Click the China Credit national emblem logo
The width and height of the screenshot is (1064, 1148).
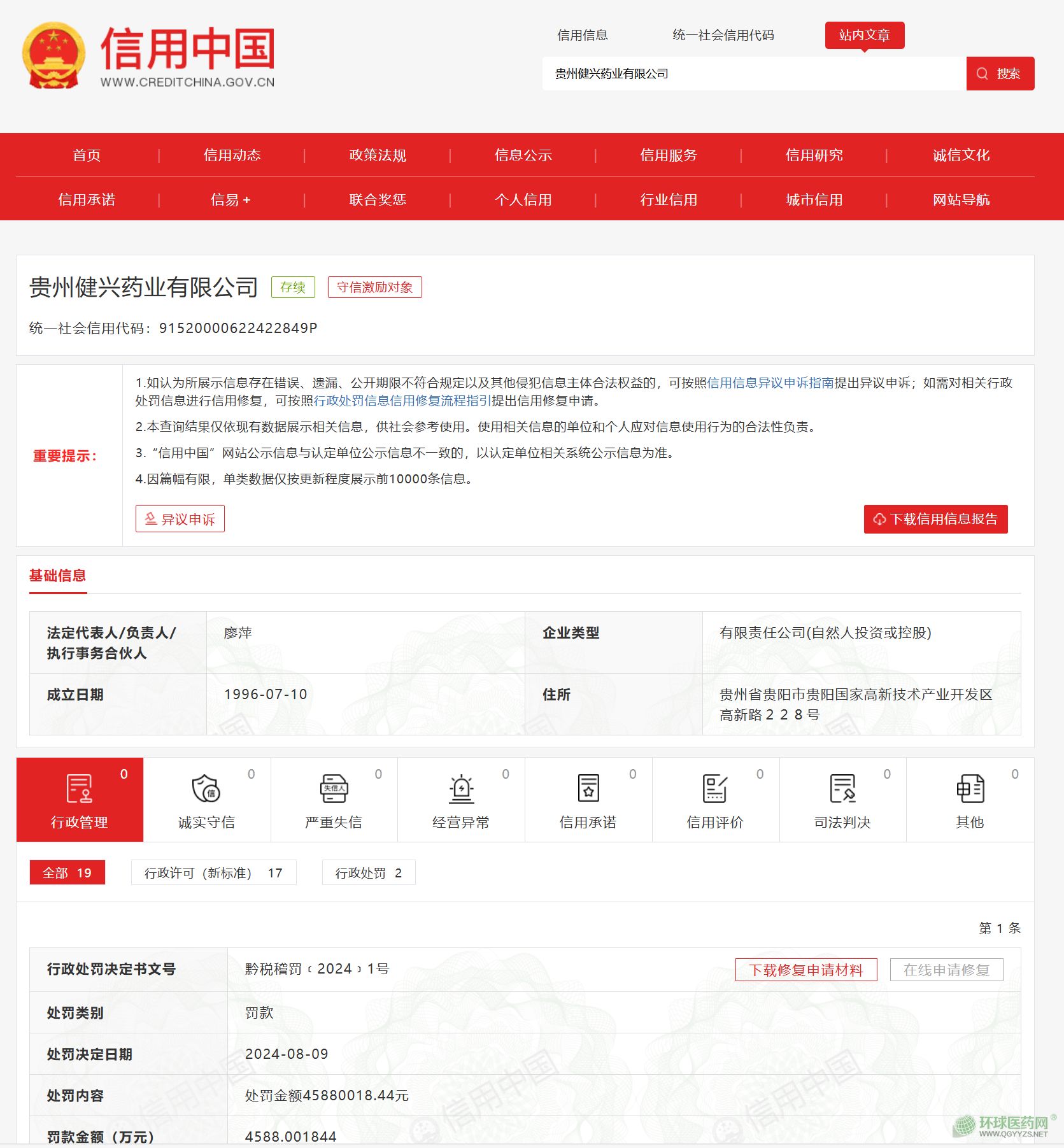pyautogui.click(x=53, y=56)
